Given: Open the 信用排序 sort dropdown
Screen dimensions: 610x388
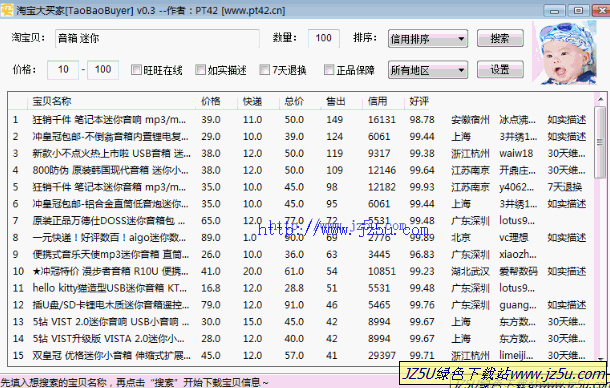Looking at the screenshot, I should click(428, 39).
